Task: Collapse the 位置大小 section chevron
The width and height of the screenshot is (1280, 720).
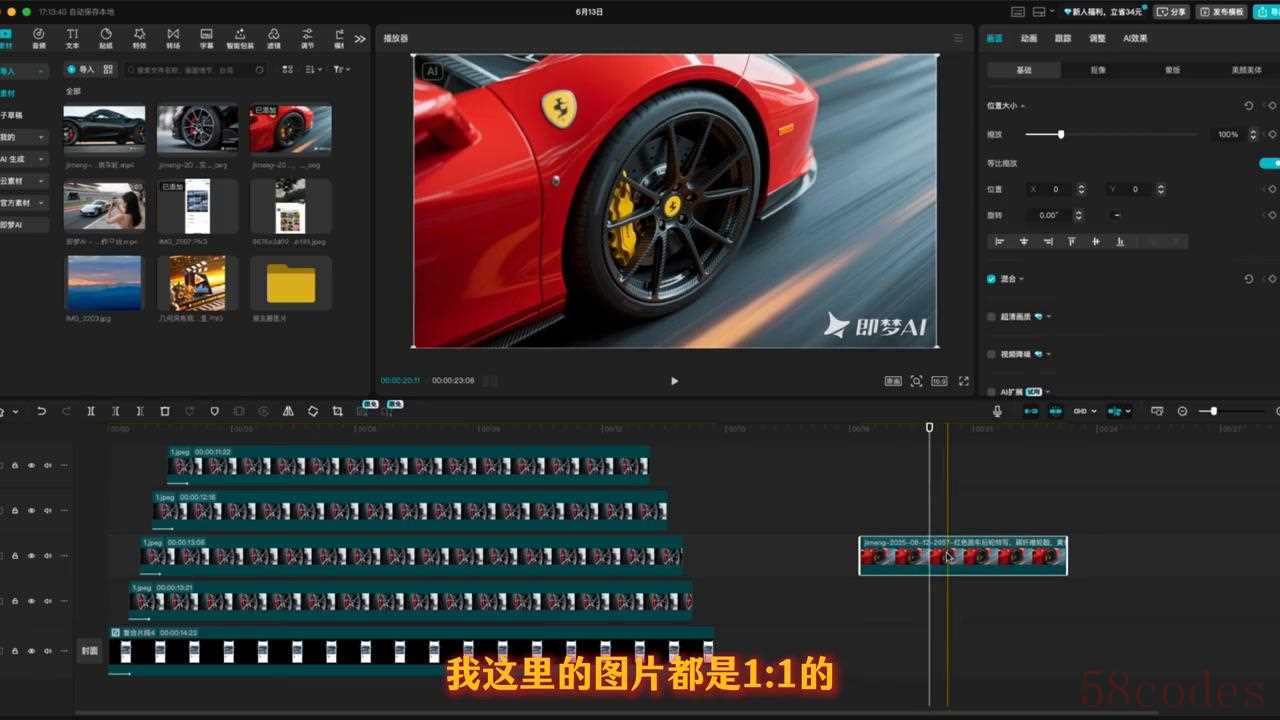Action: [x=1023, y=105]
